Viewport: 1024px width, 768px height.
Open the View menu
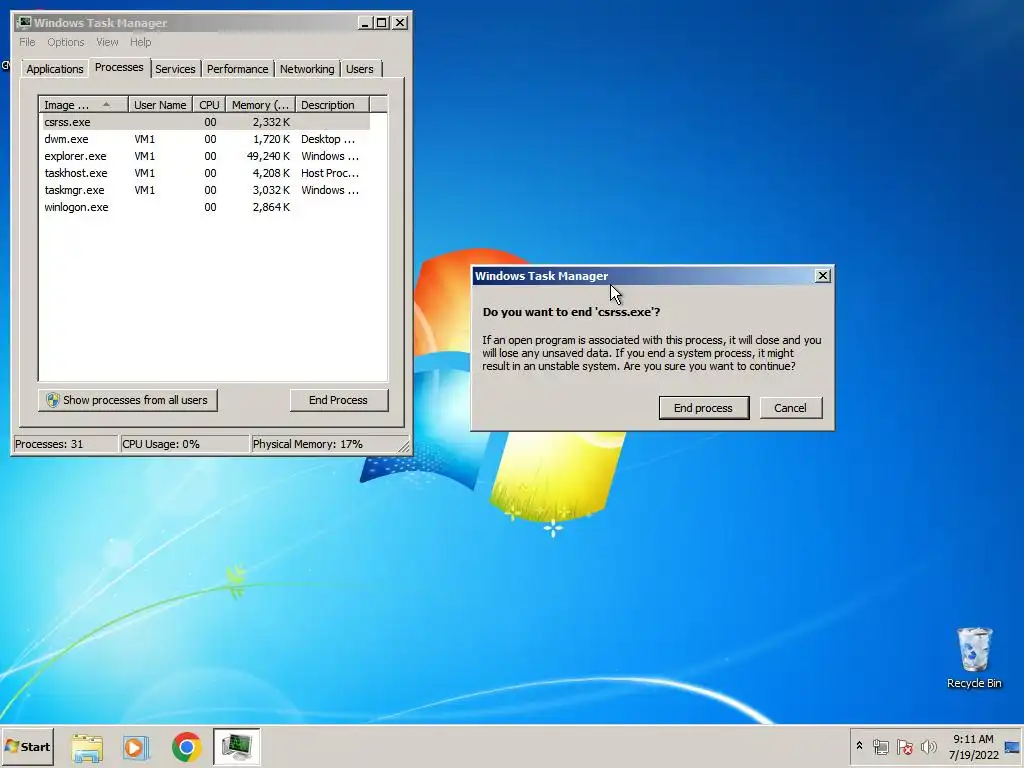click(x=107, y=42)
